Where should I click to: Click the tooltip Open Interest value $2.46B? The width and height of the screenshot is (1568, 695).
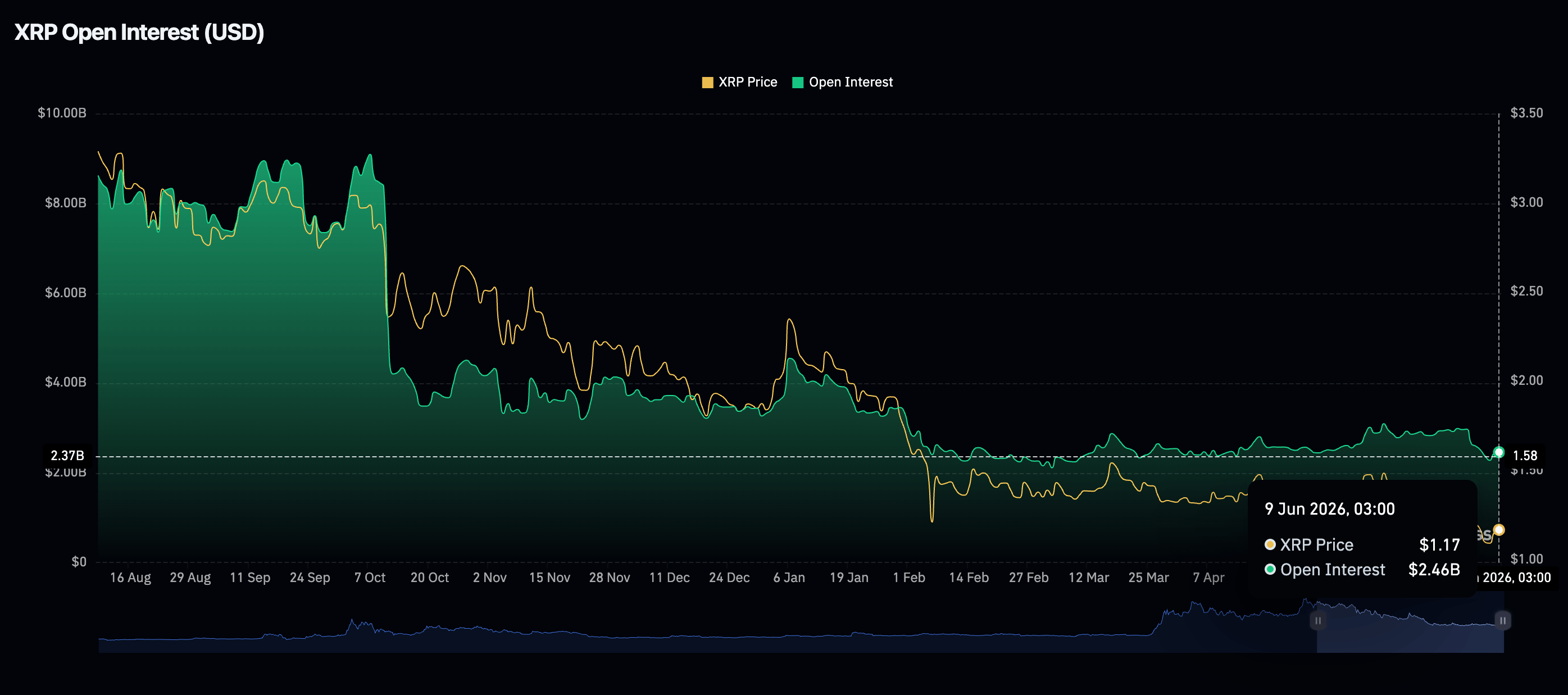(x=1434, y=570)
